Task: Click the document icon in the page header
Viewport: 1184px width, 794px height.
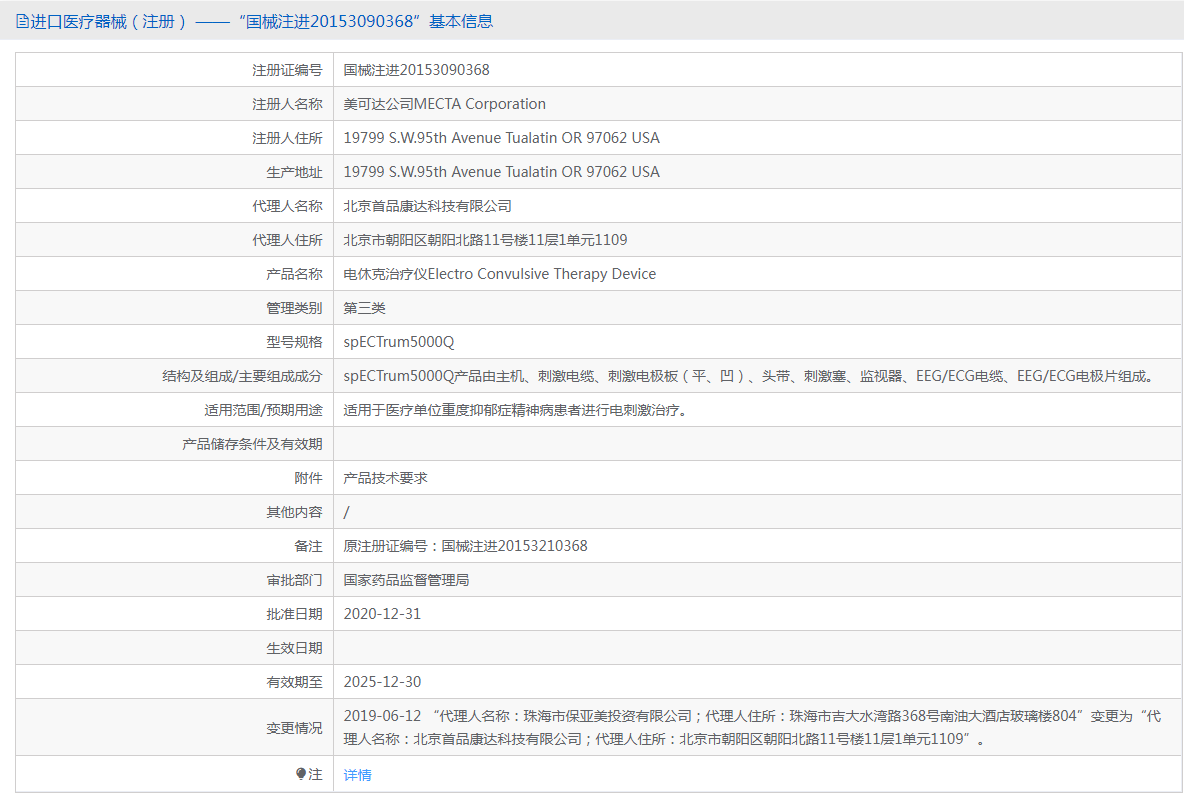Action: [x=22, y=21]
